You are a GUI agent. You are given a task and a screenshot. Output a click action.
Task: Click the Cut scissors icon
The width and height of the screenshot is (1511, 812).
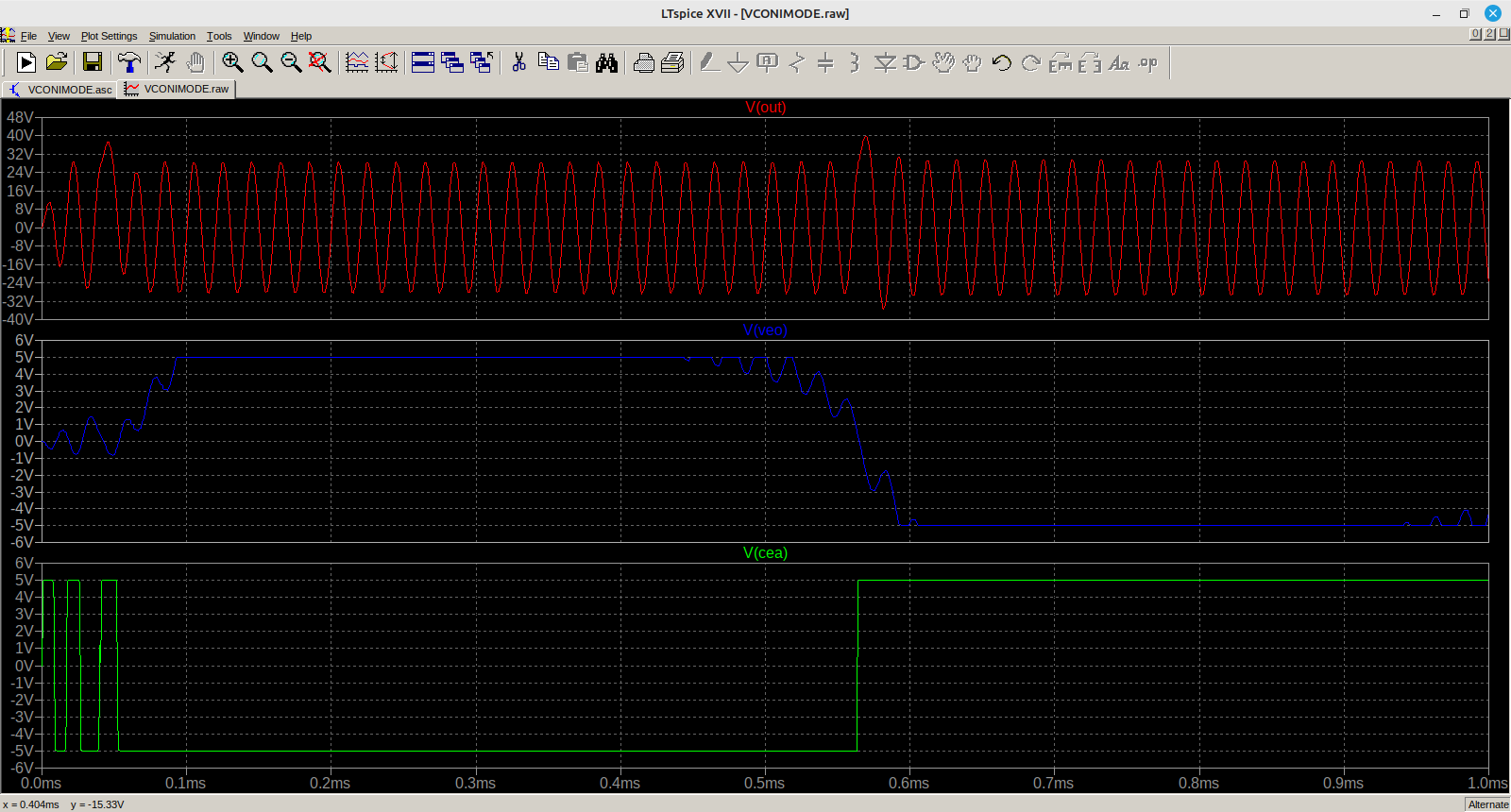tap(518, 63)
